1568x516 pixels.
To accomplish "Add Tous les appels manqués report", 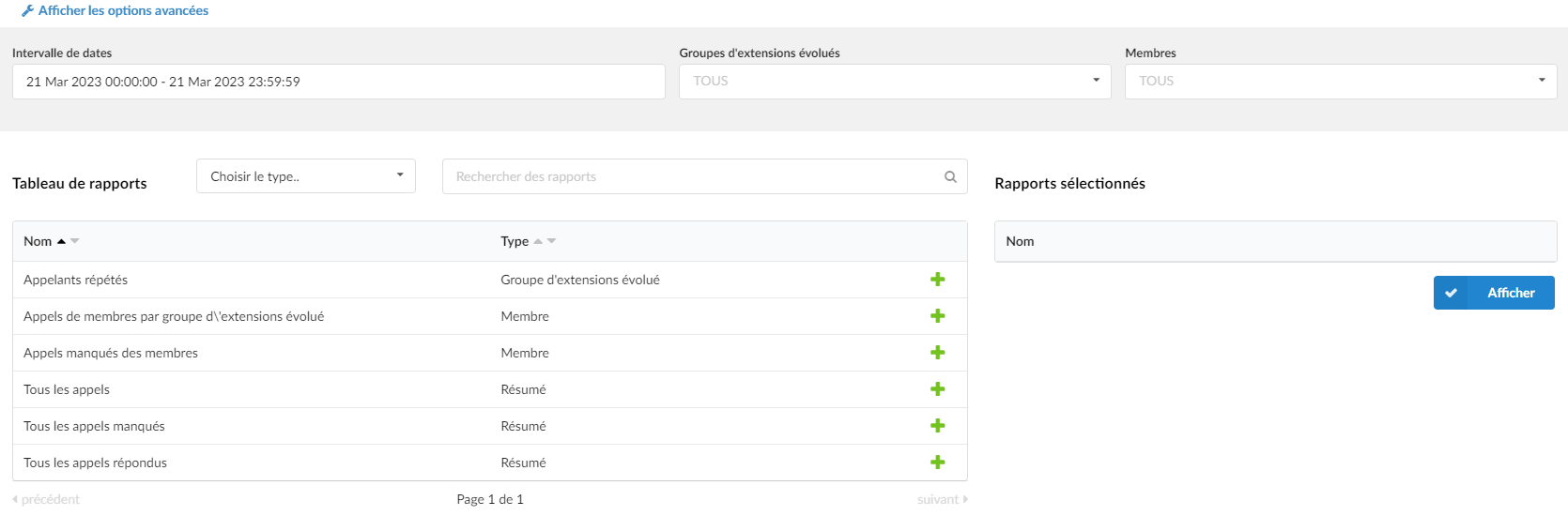I will point(937,426).
